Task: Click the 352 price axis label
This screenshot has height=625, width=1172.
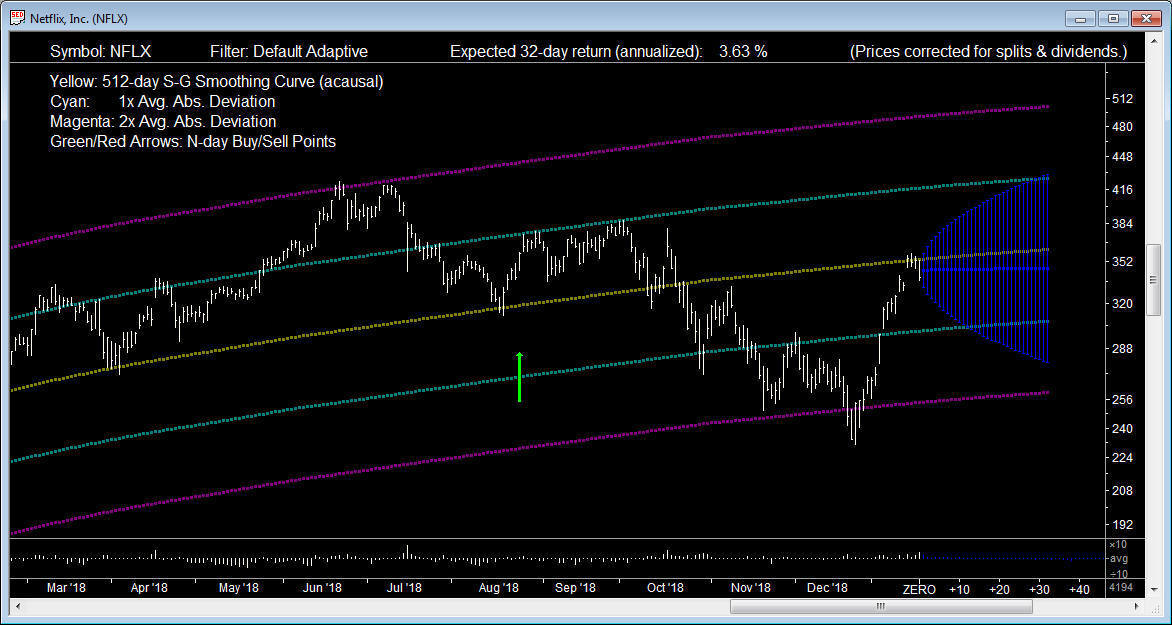Action: click(x=1123, y=262)
